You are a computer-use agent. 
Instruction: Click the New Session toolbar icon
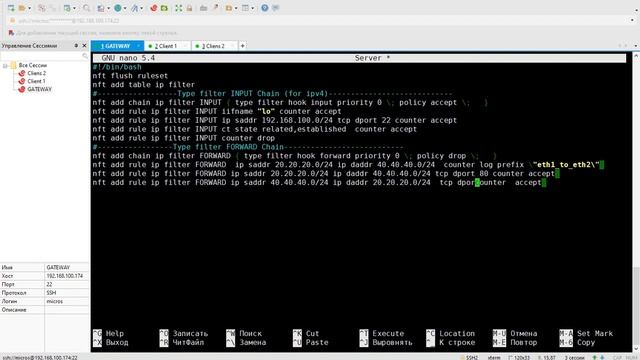click(x=11, y=8)
